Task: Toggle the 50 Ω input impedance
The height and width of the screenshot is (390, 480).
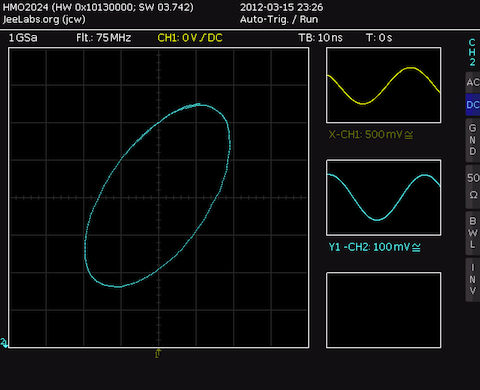Action: [x=473, y=186]
